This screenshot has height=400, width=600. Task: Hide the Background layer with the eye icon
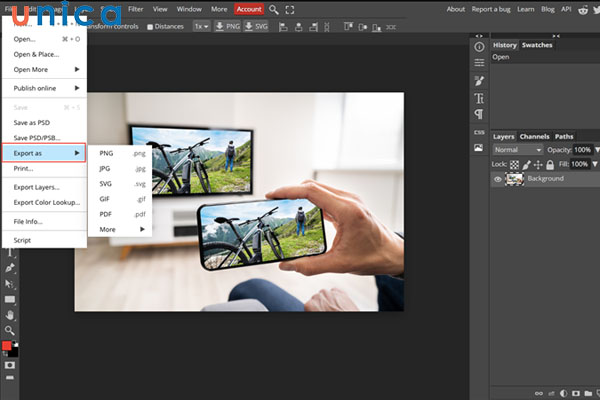click(498, 179)
